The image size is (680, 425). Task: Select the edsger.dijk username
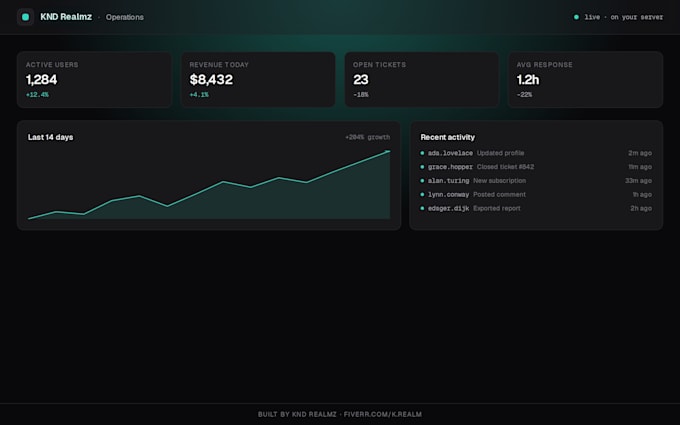(x=448, y=209)
